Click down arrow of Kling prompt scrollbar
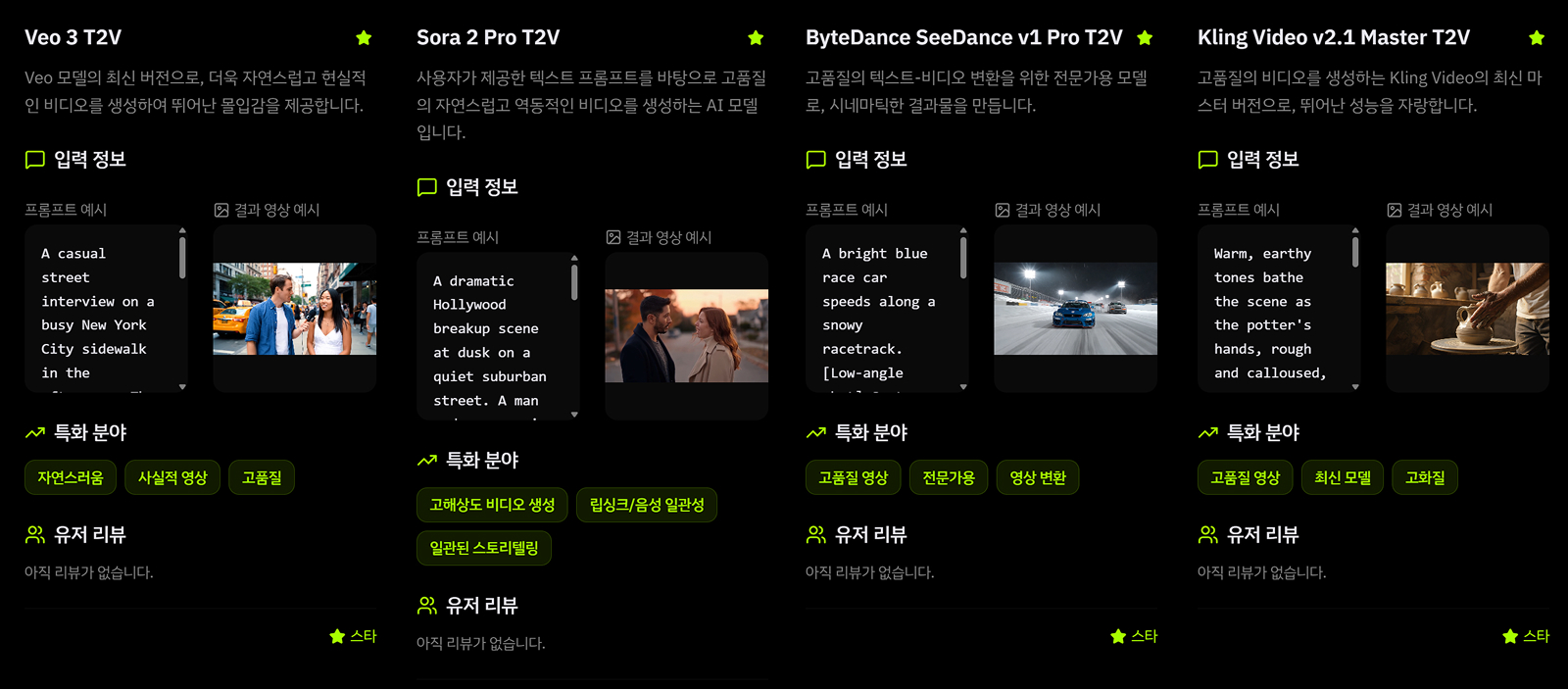The width and height of the screenshot is (1568, 690). tap(1355, 387)
